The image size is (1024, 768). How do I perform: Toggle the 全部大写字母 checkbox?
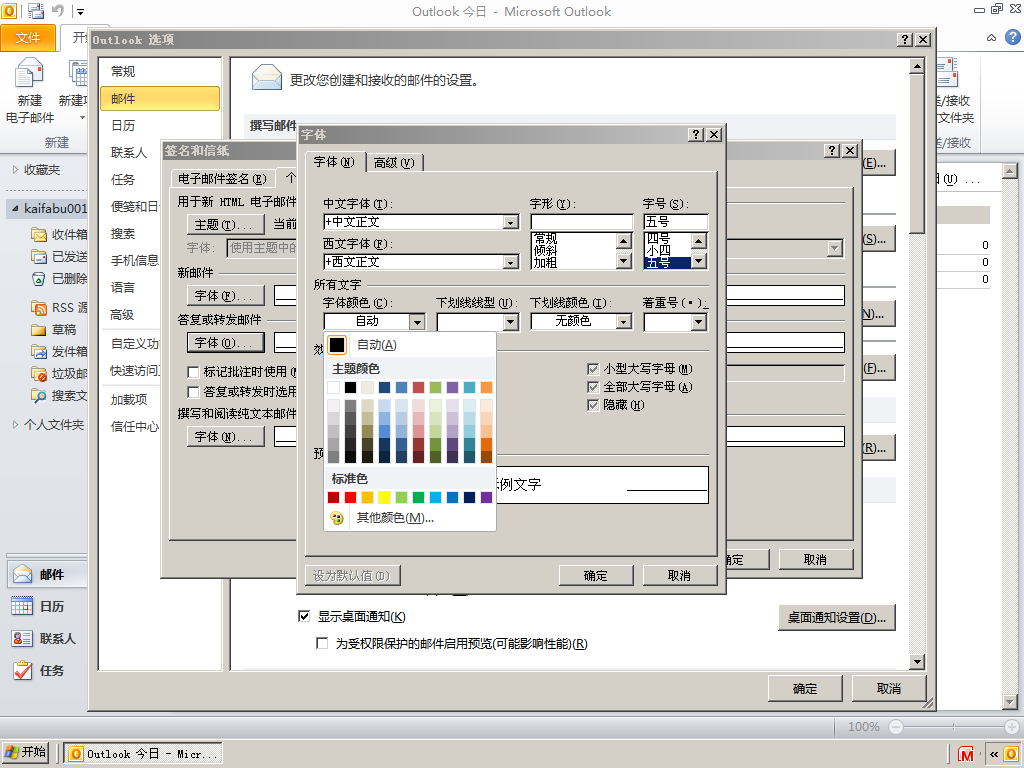[x=593, y=387]
